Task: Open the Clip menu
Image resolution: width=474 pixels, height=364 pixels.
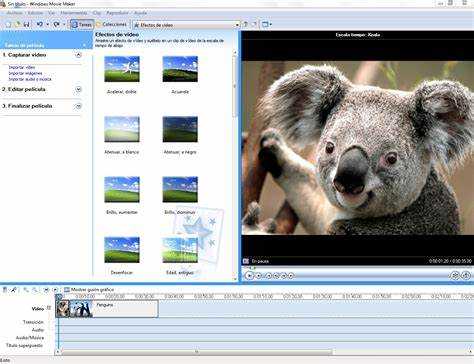Action: (x=97, y=13)
